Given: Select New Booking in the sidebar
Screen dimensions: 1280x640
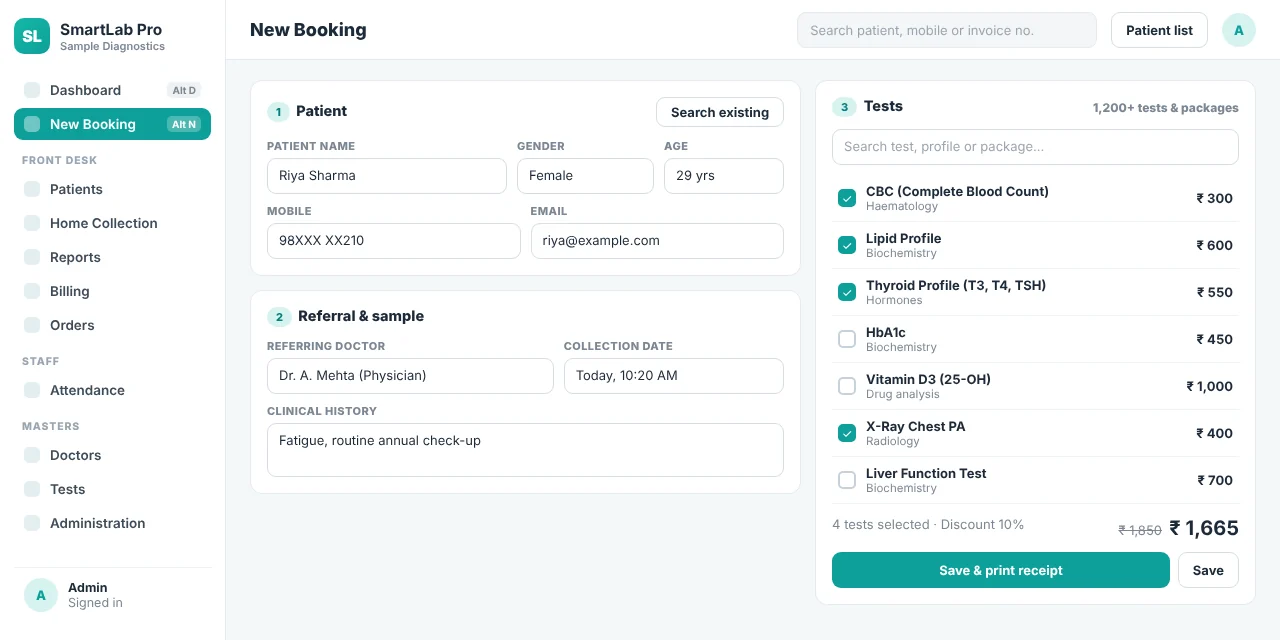Looking at the screenshot, I should pyautogui.click(x=112, y=124).
